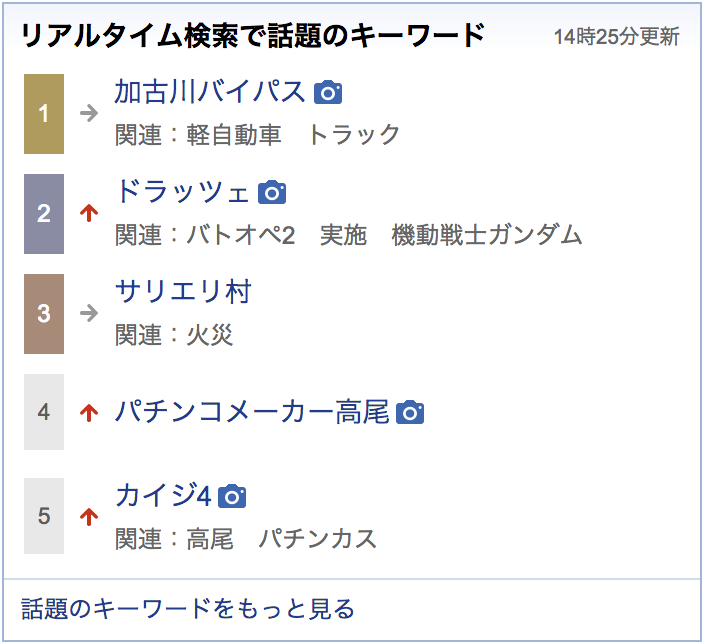Click the gray right arrow for rank 1
704x644 pixels.
[x=89, y=113]
